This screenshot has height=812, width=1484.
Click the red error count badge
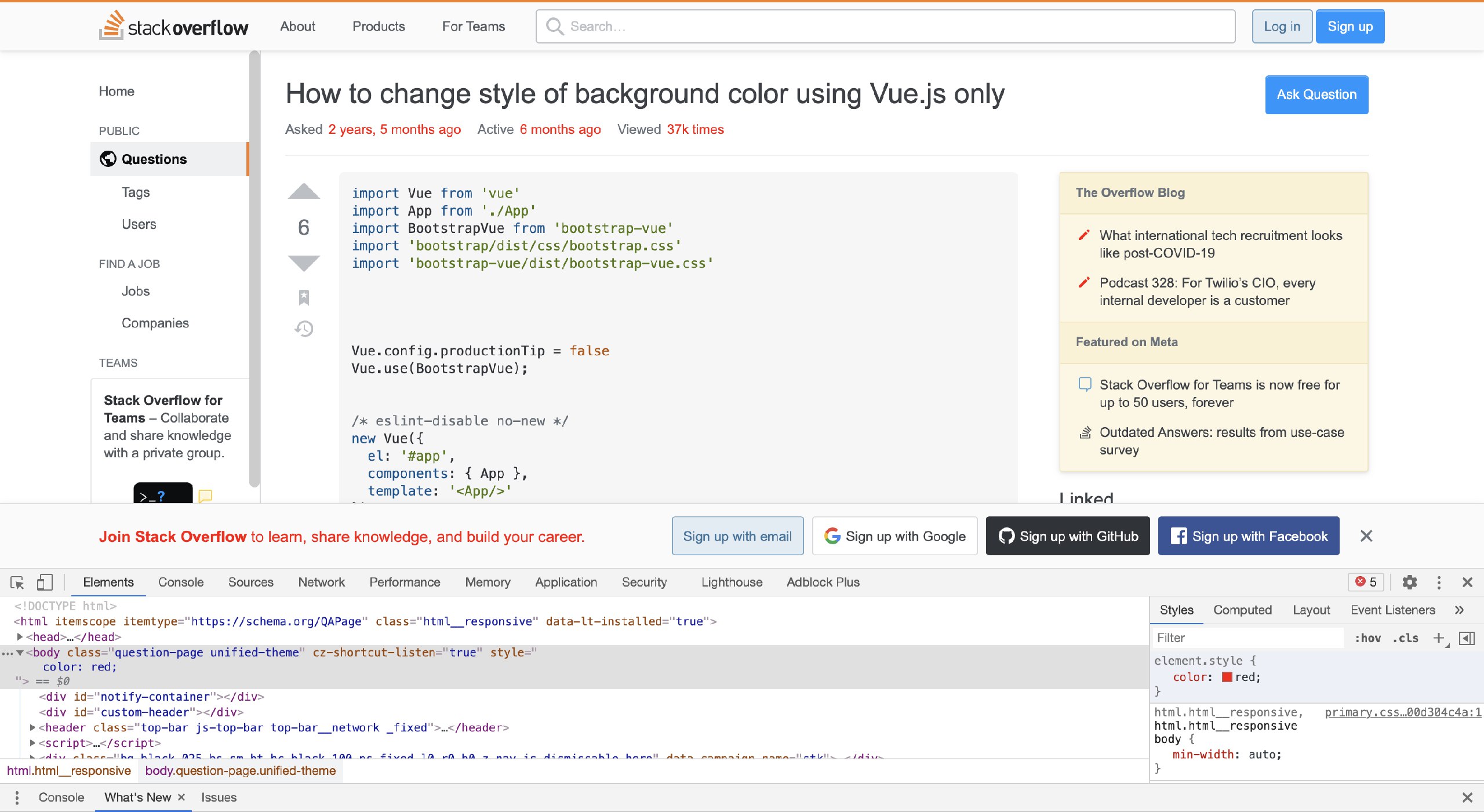pos(1366,582)
